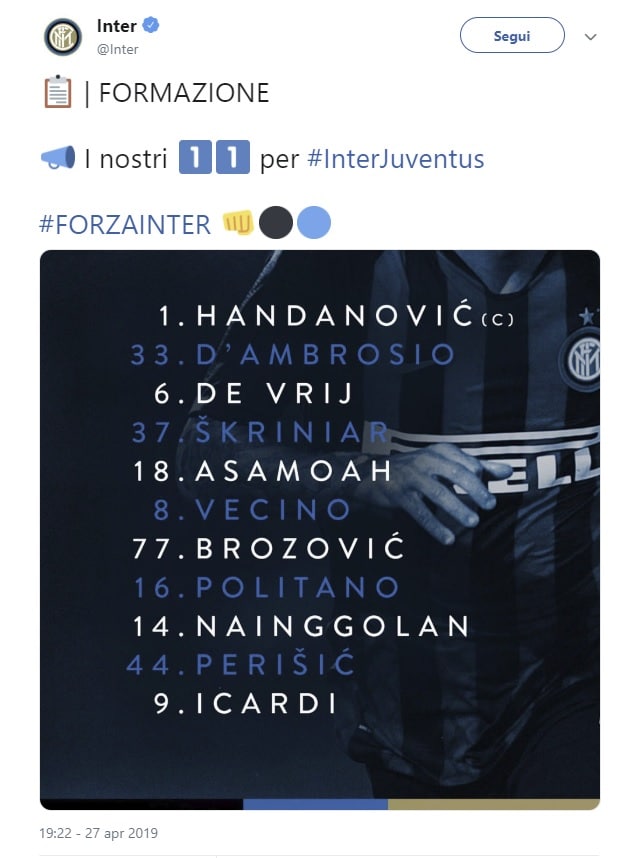638x858 pixels.
Task: Click the Inter display name
Action: click(117, 27)
